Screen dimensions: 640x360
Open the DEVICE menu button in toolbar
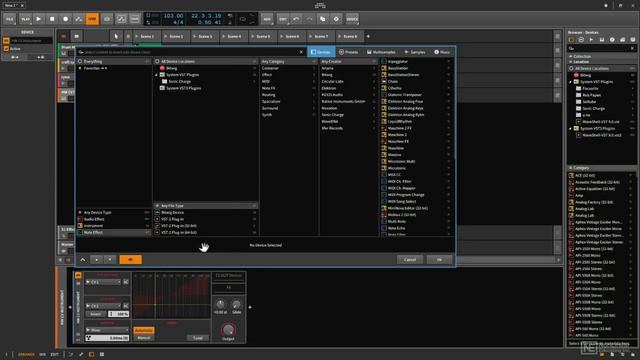tap(352, 19)
